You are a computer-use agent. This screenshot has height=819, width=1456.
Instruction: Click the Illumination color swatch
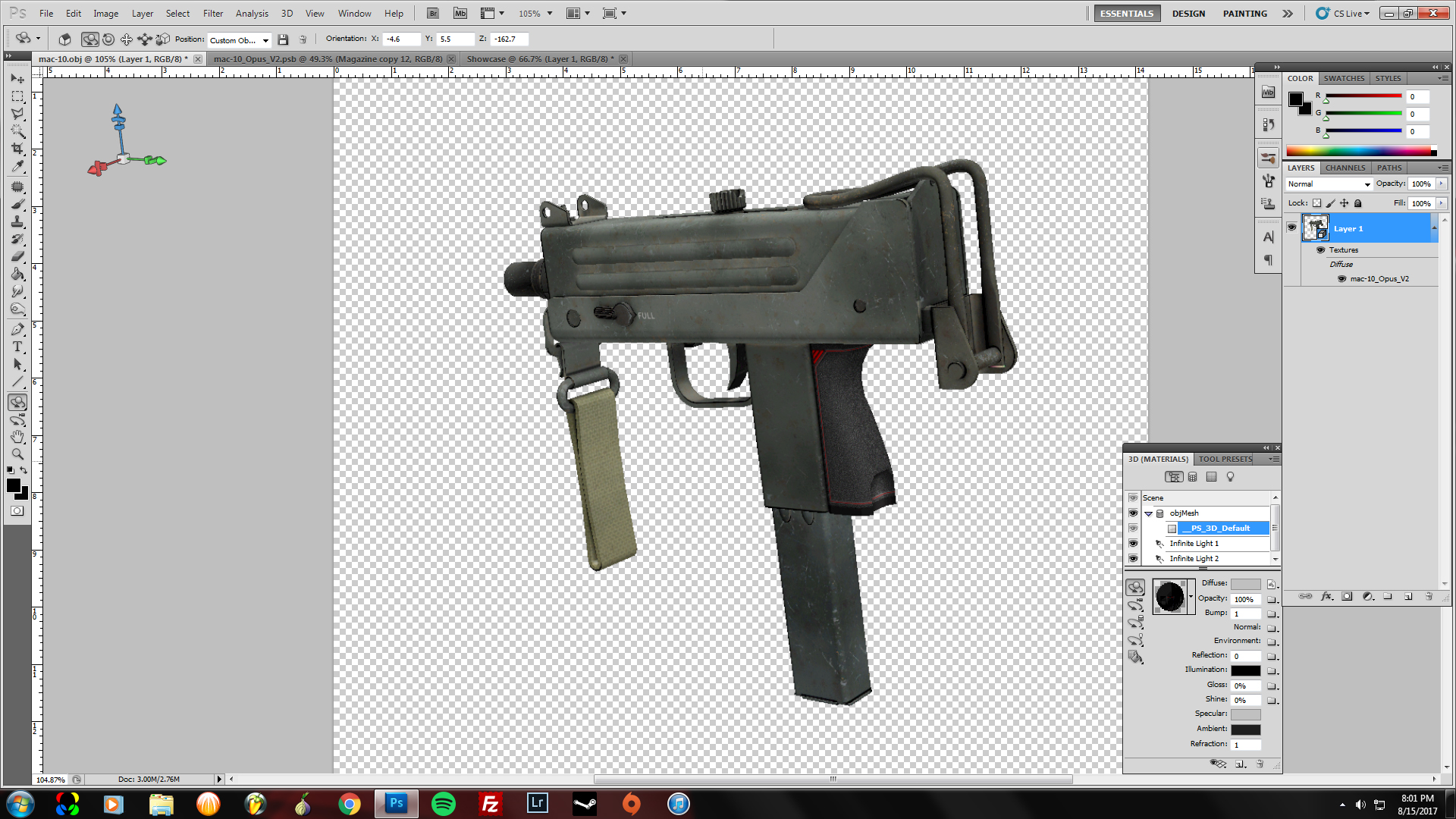click(x=1245, y=670)
